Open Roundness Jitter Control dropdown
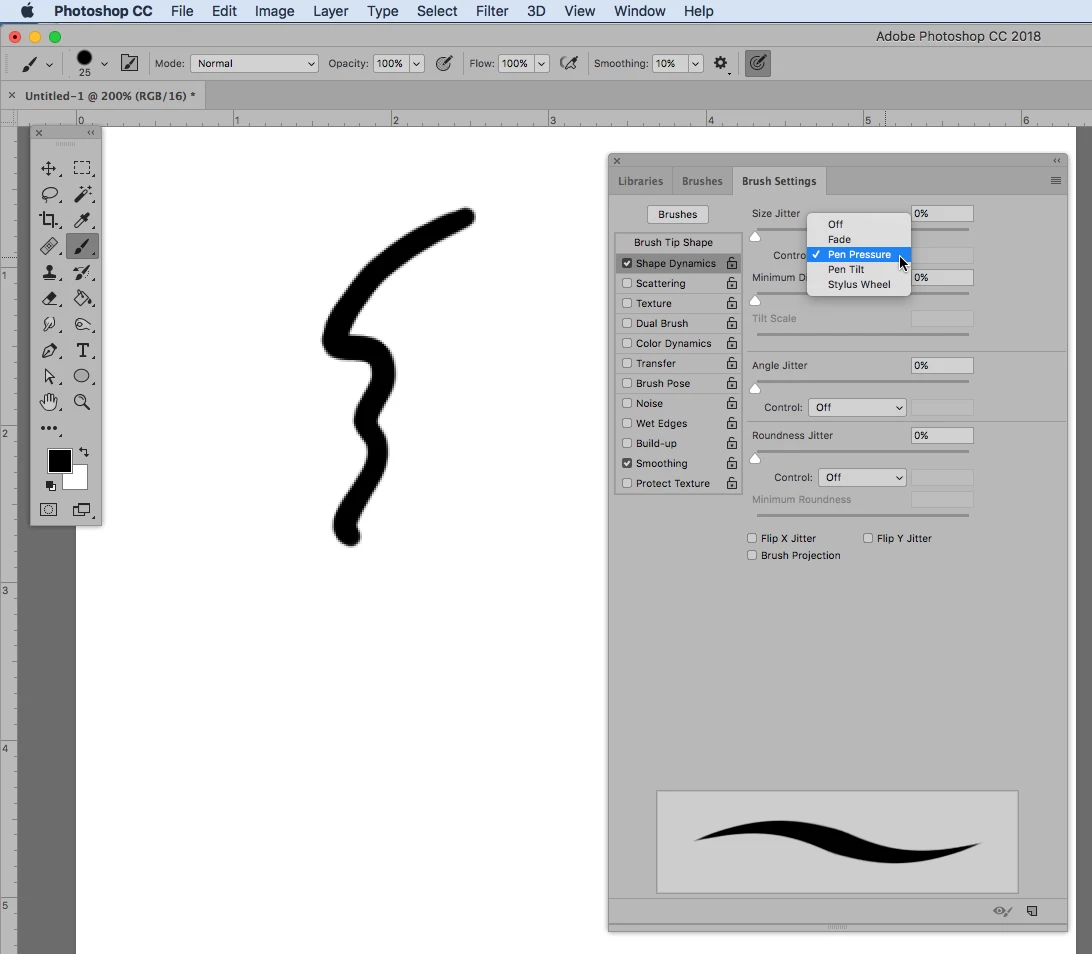Viewport: 1092px width, 954px height. [862, 477]
